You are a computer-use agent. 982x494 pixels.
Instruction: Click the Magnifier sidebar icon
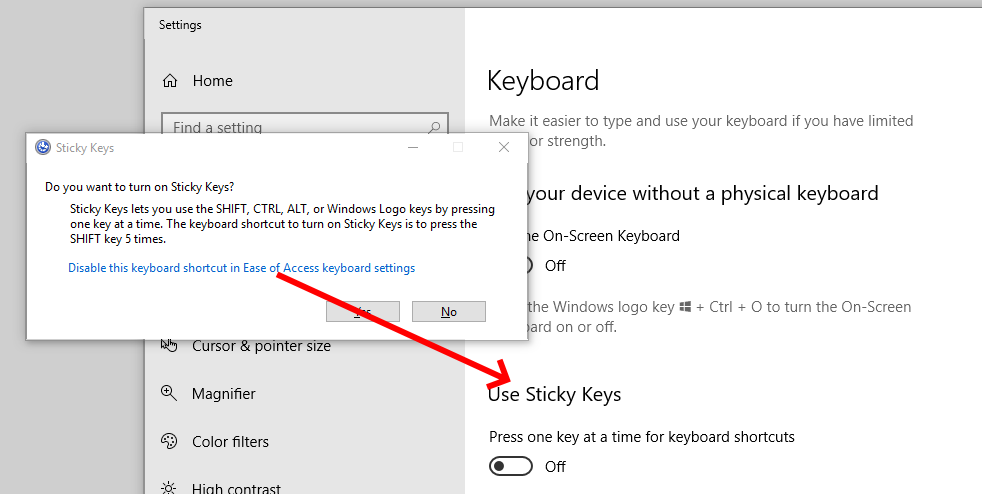click(x=168, y=393)
